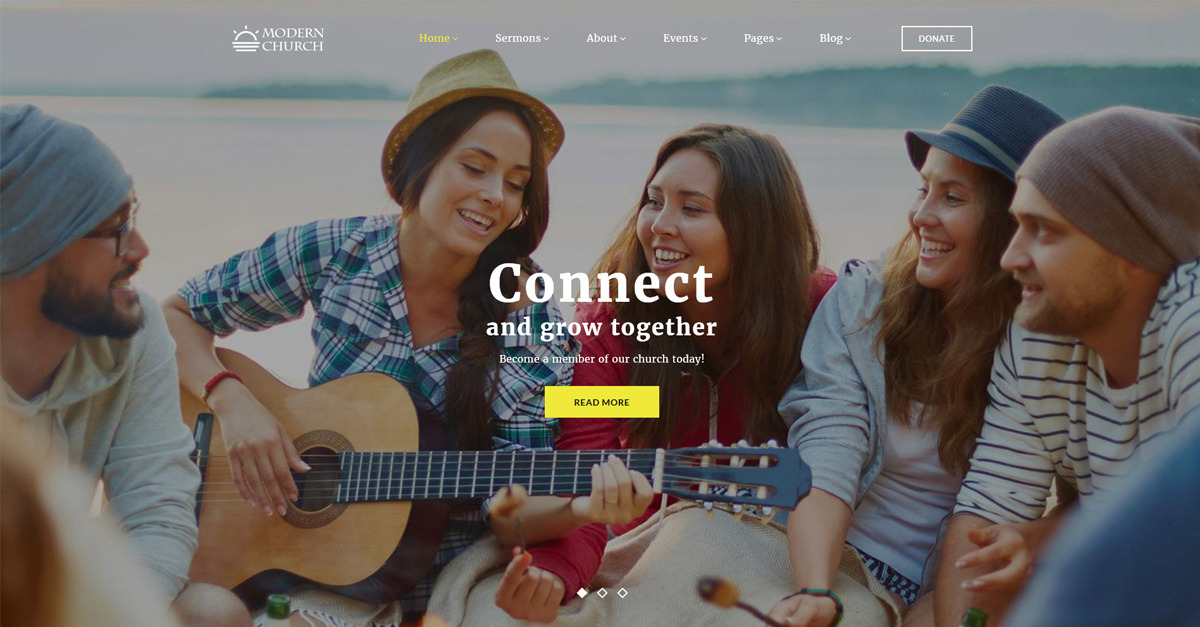The width and height of the screenshot is (1200, 627).
Task: Expand the chevron next to Home
Action: tap(455, 39)
